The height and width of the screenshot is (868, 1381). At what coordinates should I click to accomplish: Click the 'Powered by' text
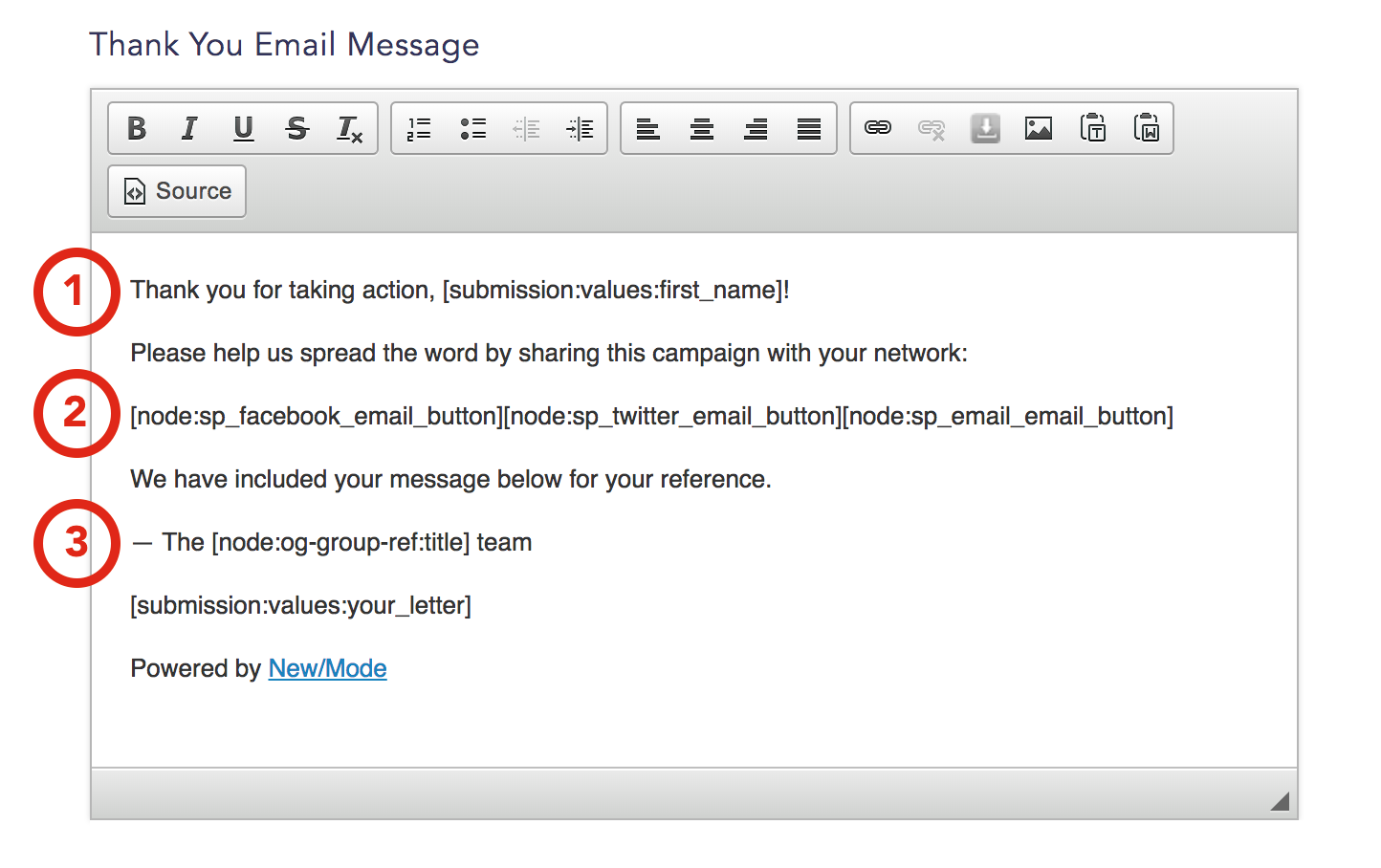pyautogui.click(x=195, y=668)
